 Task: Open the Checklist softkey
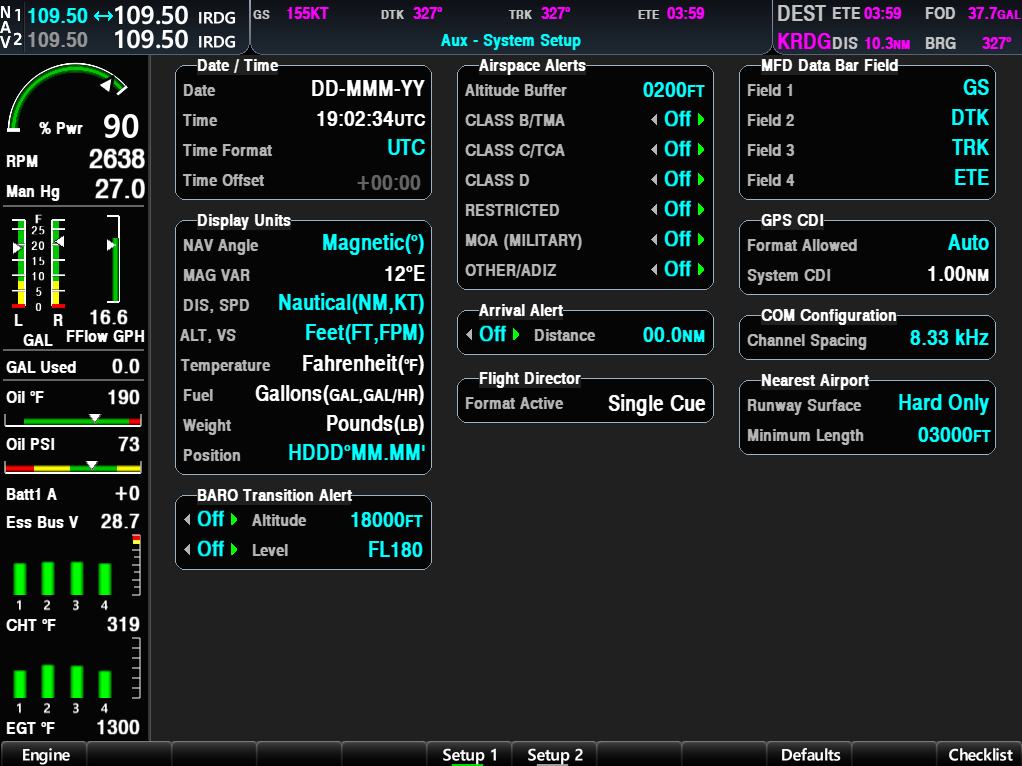[x=979, y=755]
